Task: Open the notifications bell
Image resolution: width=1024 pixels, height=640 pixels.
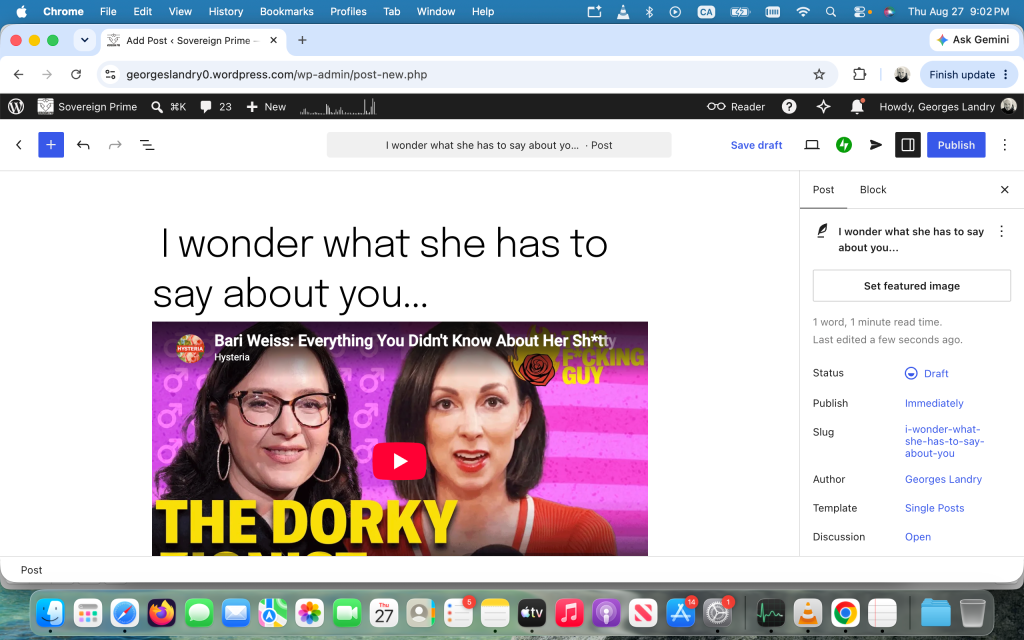Action: (857, 106)
